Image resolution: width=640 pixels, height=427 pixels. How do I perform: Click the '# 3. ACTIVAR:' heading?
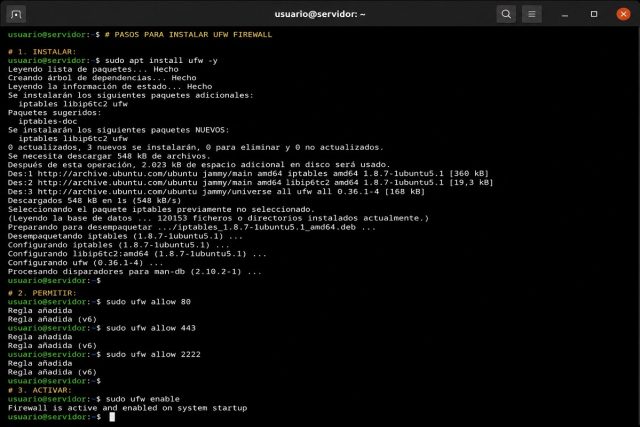pyautogui.click(x=40, y=390)
